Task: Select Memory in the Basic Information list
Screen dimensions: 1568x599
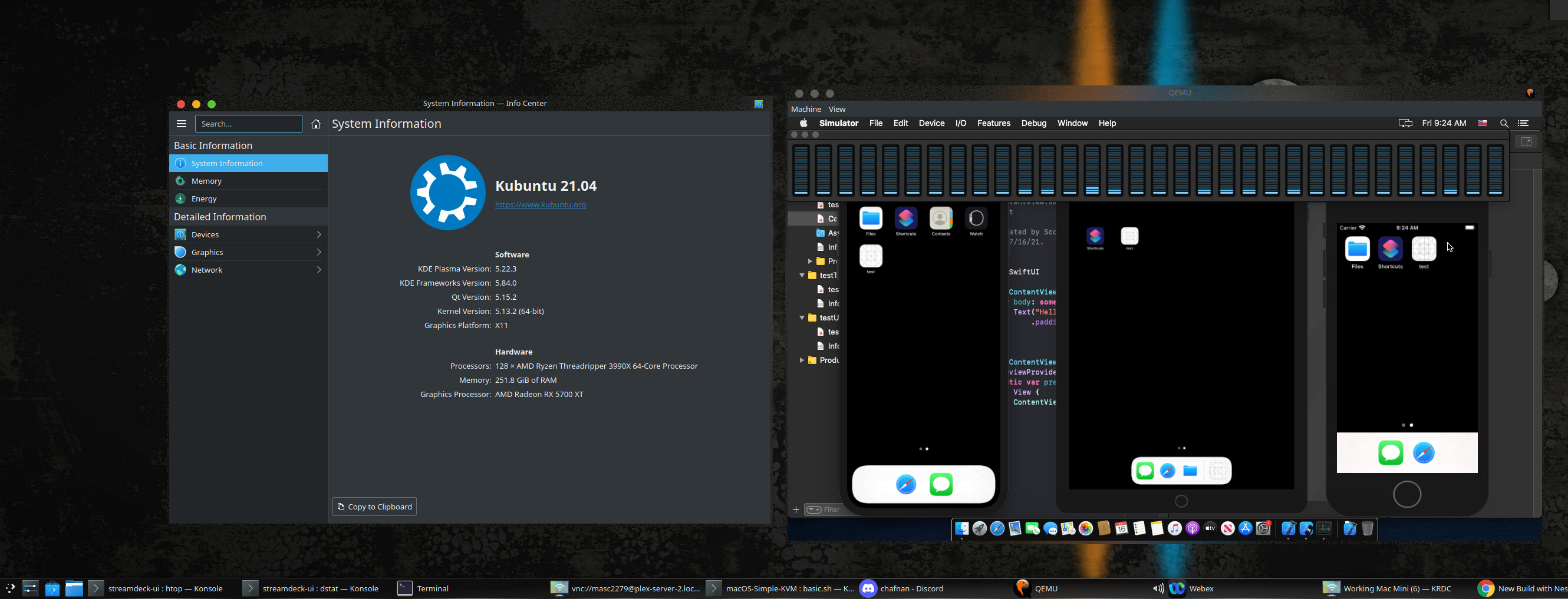Action: click(x=206, y=181)
